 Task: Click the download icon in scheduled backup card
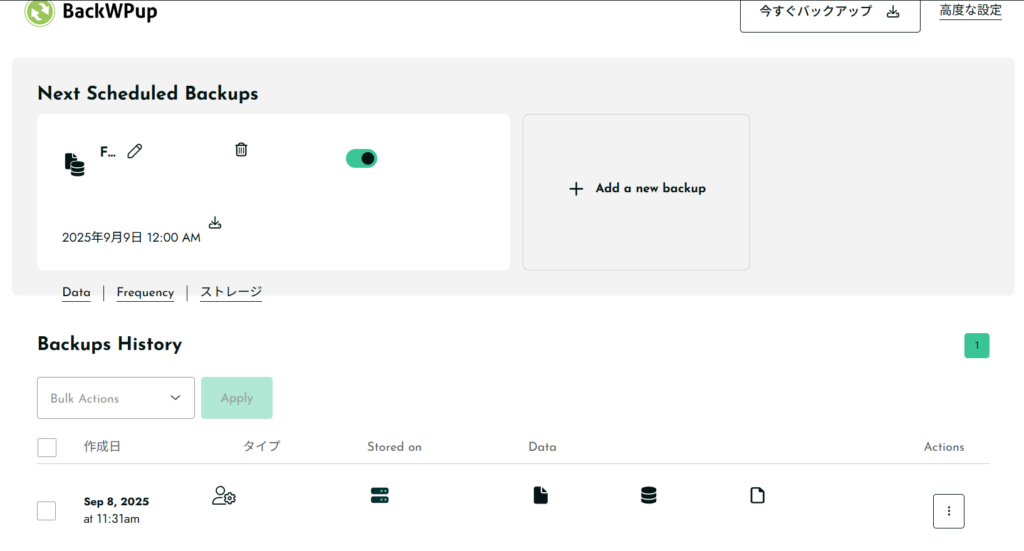(215, 222)
